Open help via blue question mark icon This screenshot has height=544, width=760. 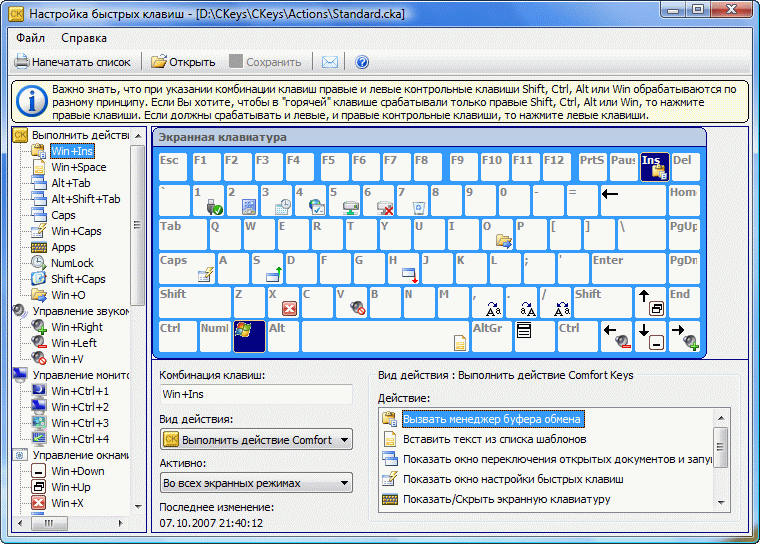coord(362,62)
